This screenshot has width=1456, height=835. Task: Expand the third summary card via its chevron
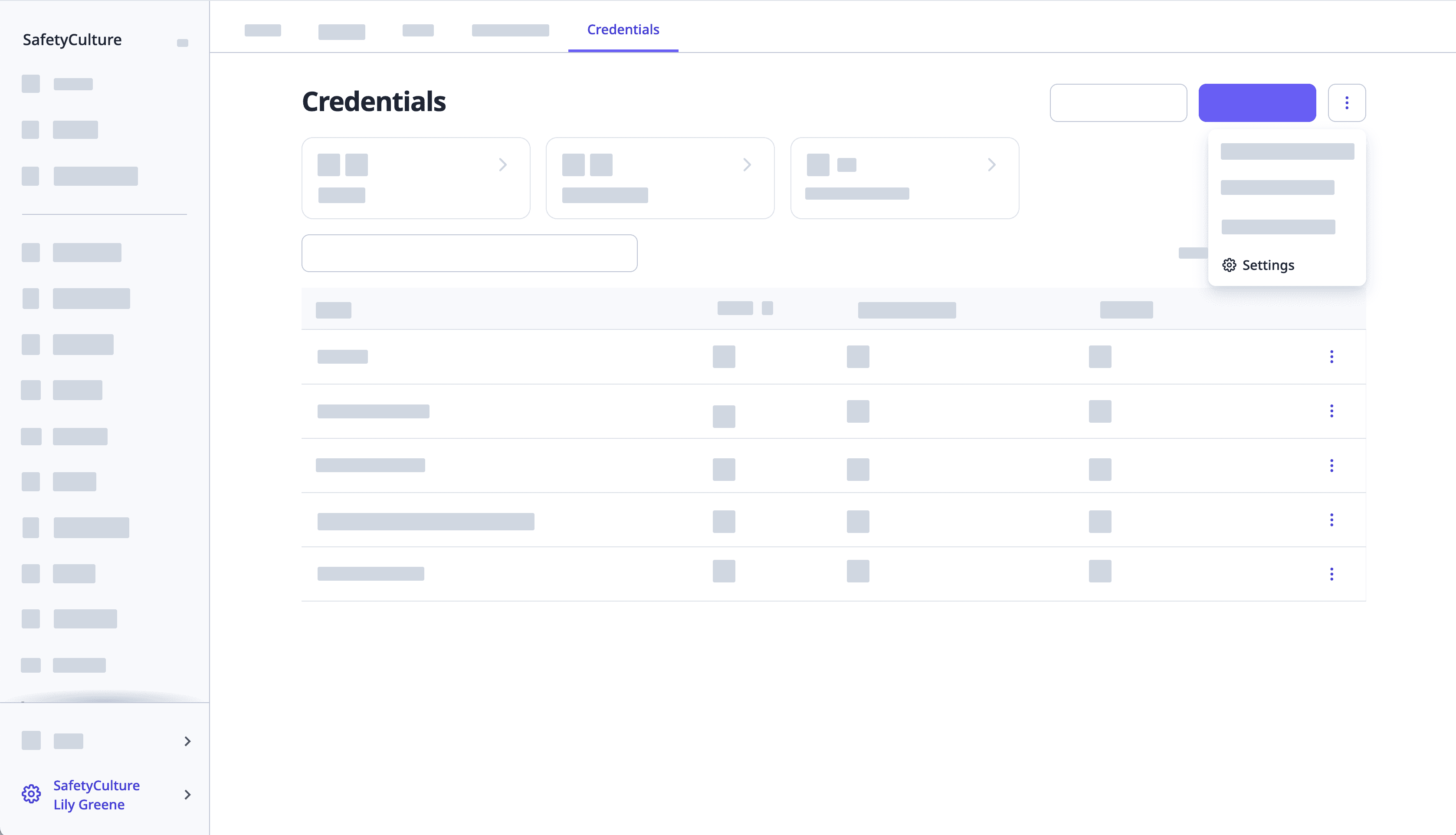(x=992, y=164)
